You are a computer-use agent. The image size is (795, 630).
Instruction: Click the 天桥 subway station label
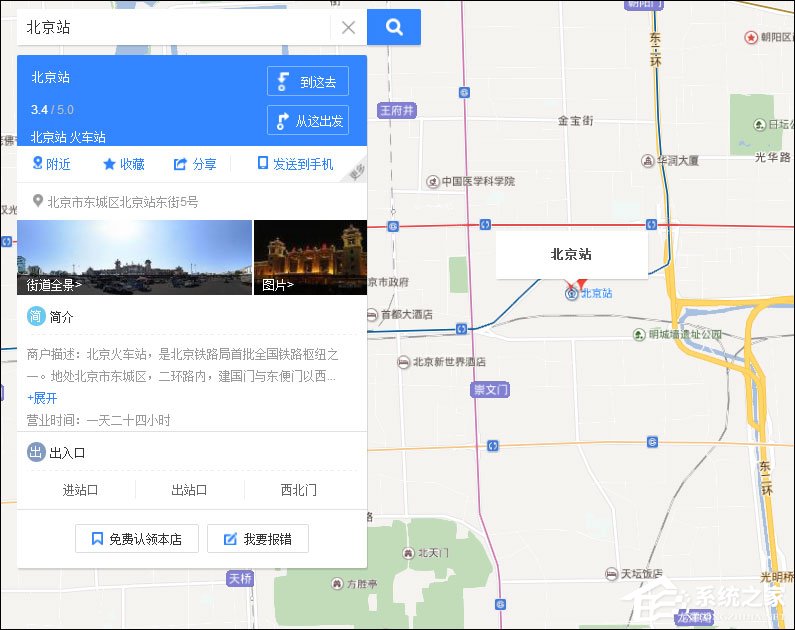coord(240,578)
